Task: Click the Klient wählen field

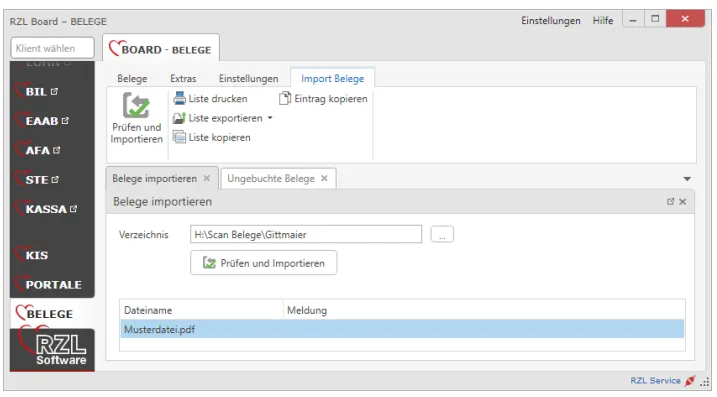Action: click(x=52, y=48)
